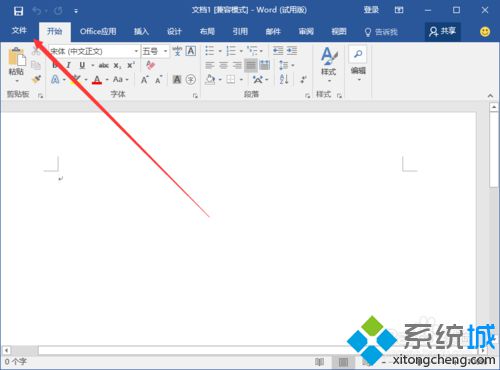The height and width of the screenshot is (370, 500).
Task: Open the 文件 menu tab
Action: (19, 31)
